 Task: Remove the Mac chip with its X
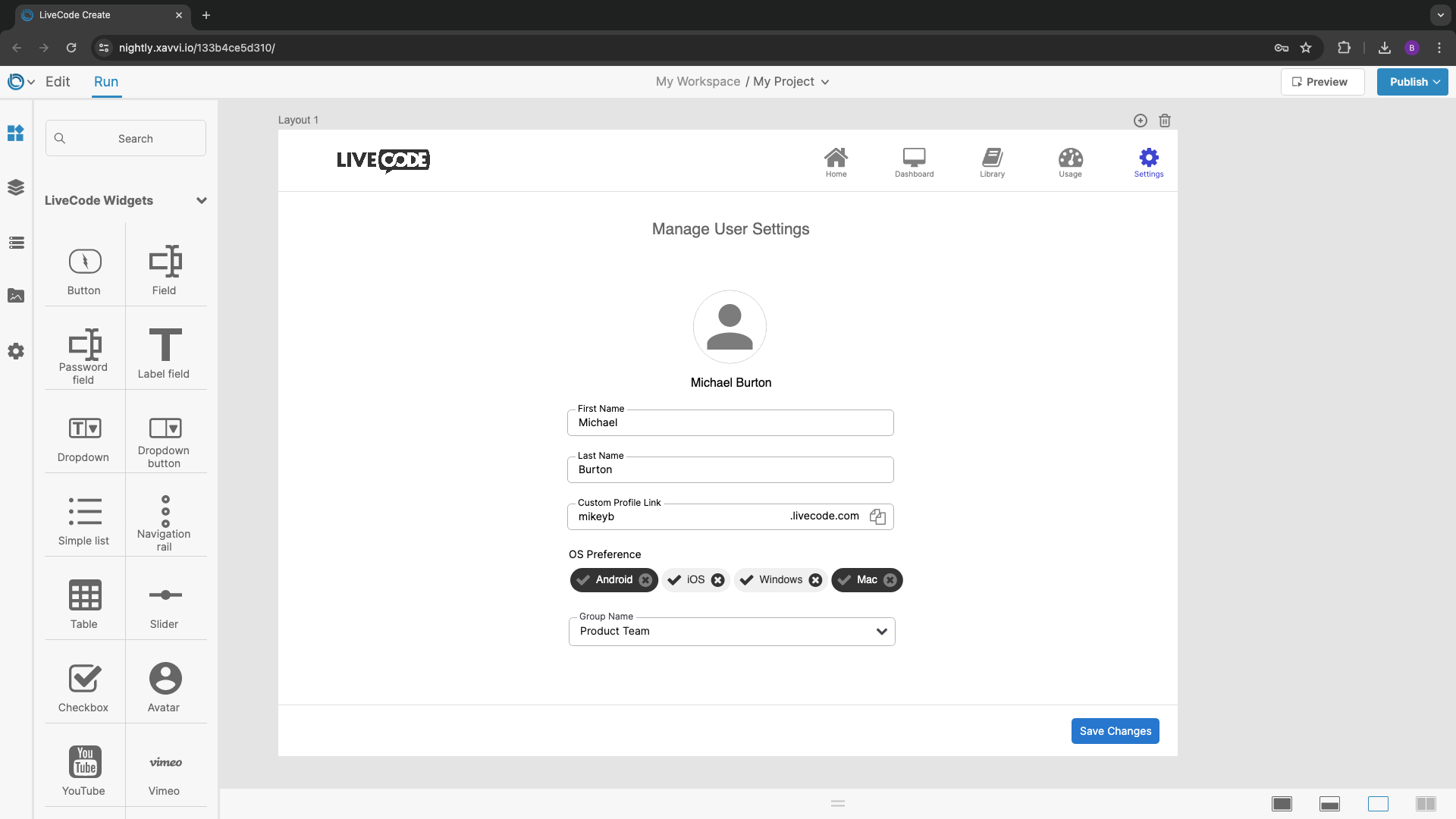click(x=890, y=580)
